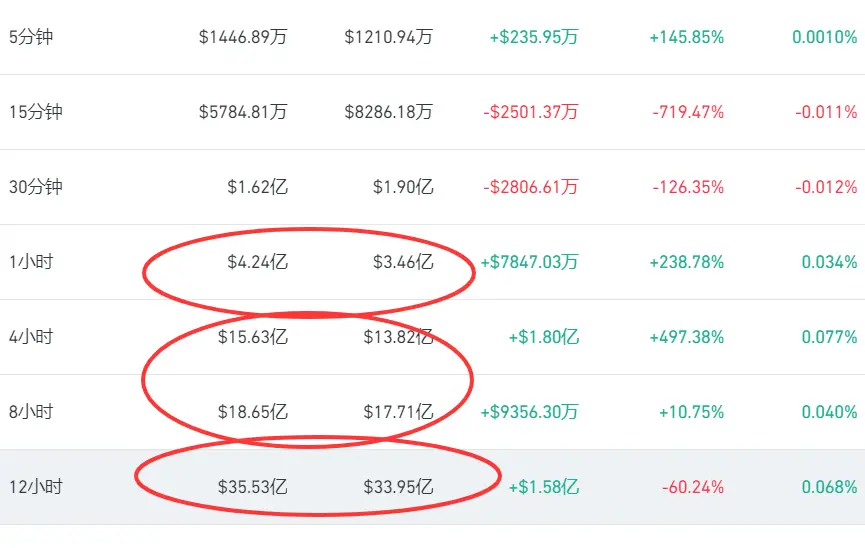Image resolution: width=865 pixels, height=548 pixels.
Task: Select the 5分钟 row label
Action: (31, 37)
